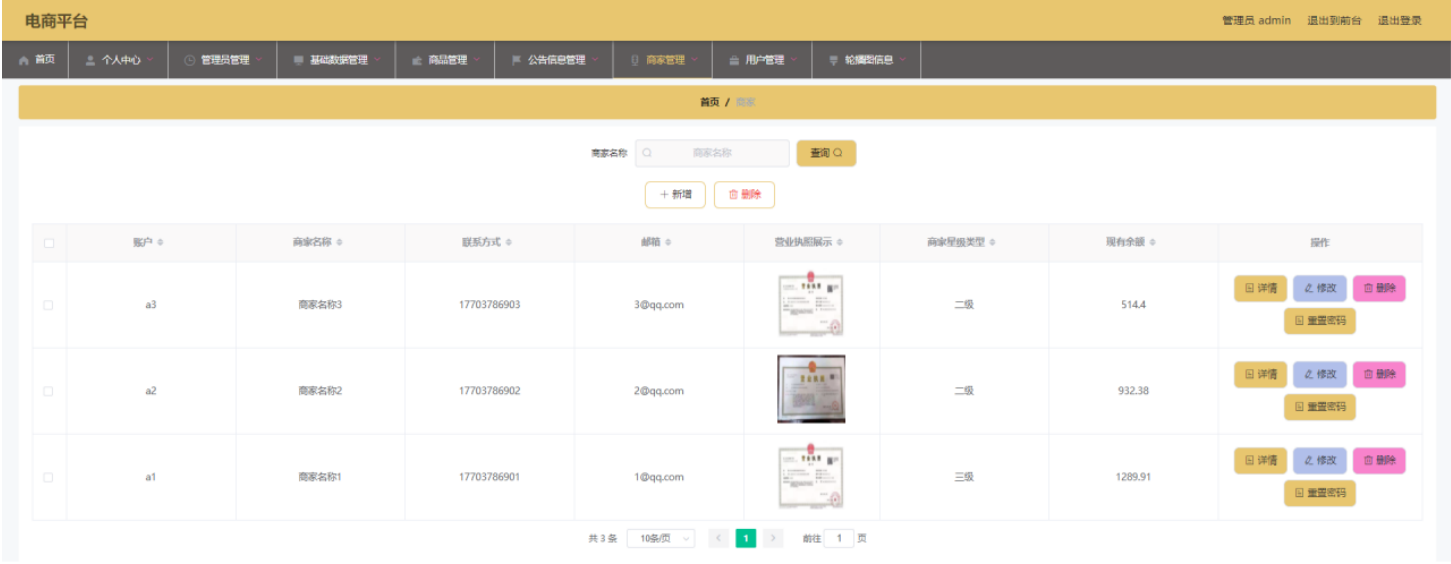Delete merchant a2 with pink 删除 button
This screenshot has width=1451, height=564.
[x=1379, y=374]
